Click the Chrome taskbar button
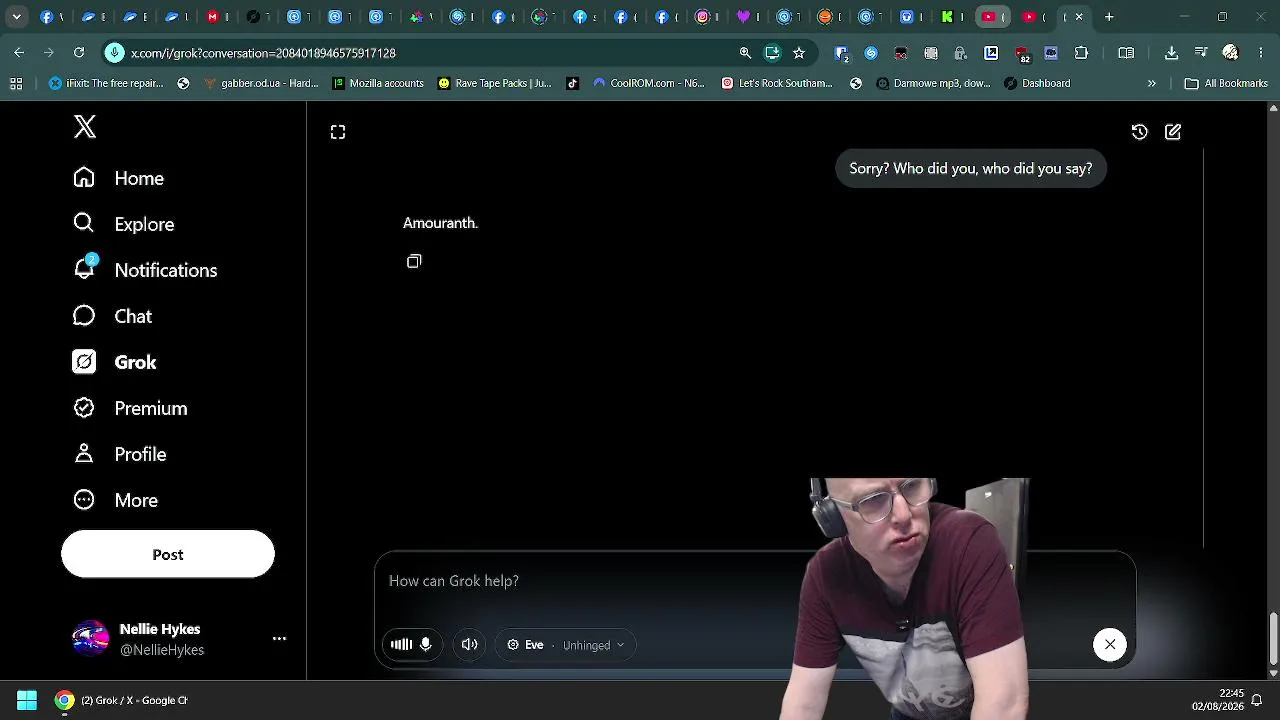This screenshot has width=1280, height=720. click(x=122, y=700)
